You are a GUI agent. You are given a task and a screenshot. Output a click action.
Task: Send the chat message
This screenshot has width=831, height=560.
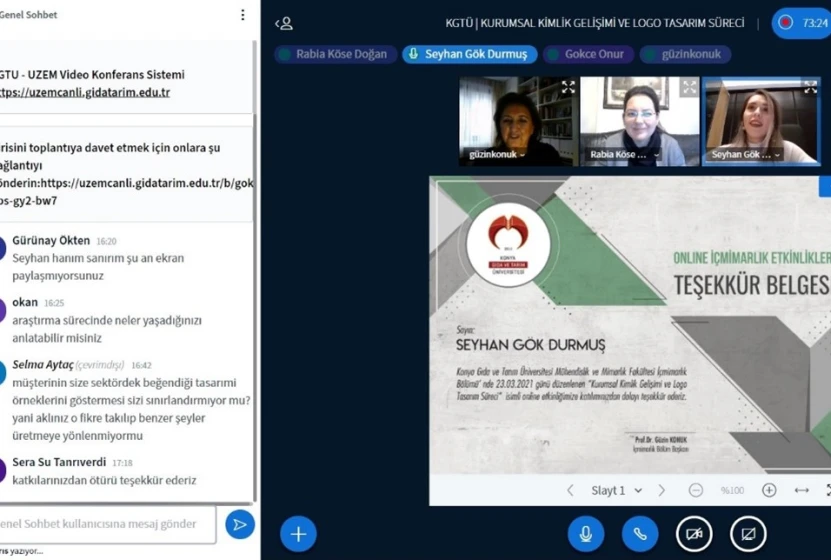pos(239,524)
